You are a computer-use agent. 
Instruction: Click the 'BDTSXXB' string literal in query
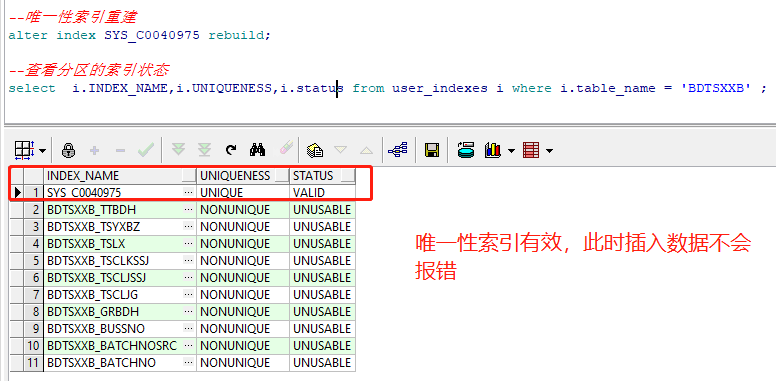point(716,89)
